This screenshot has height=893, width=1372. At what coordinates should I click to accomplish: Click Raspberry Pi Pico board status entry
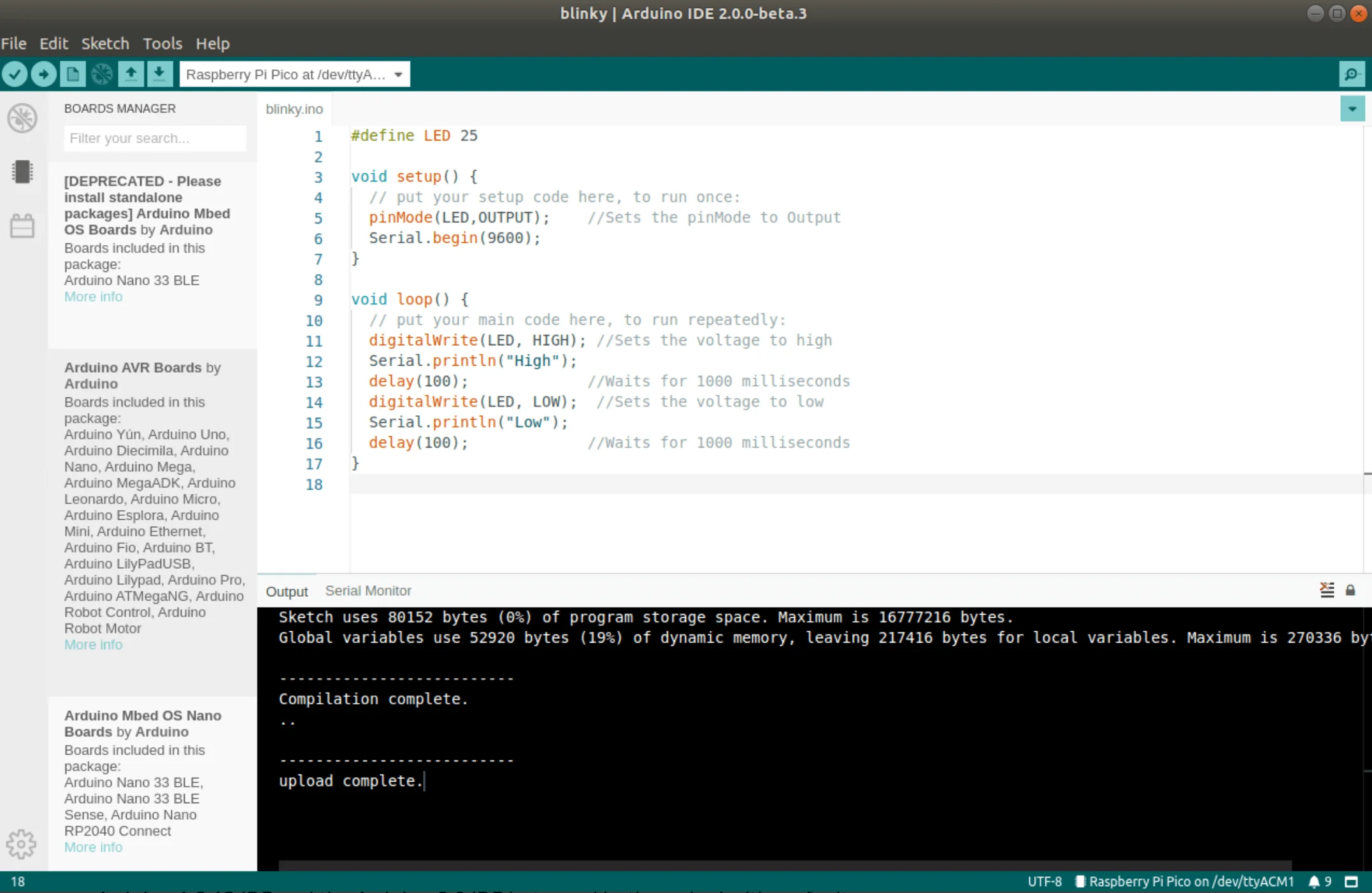point(1185,882)
